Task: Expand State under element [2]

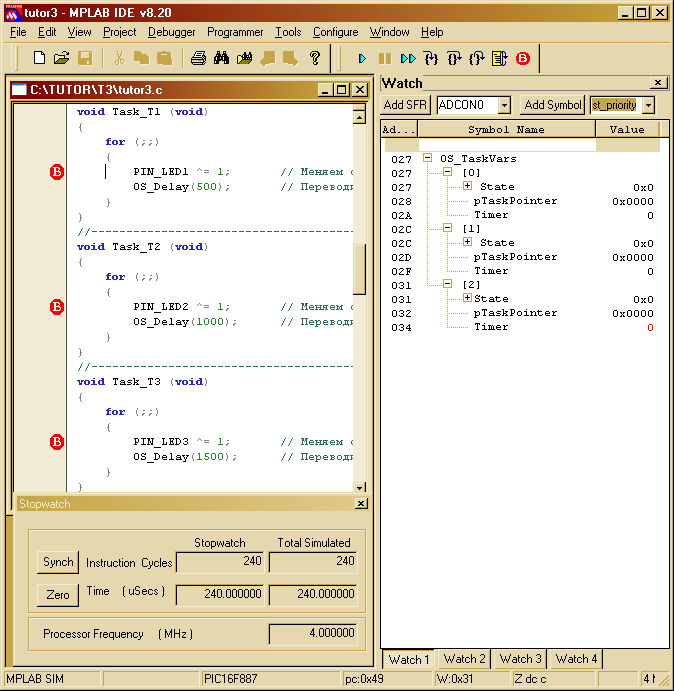Action: (468, 298)
